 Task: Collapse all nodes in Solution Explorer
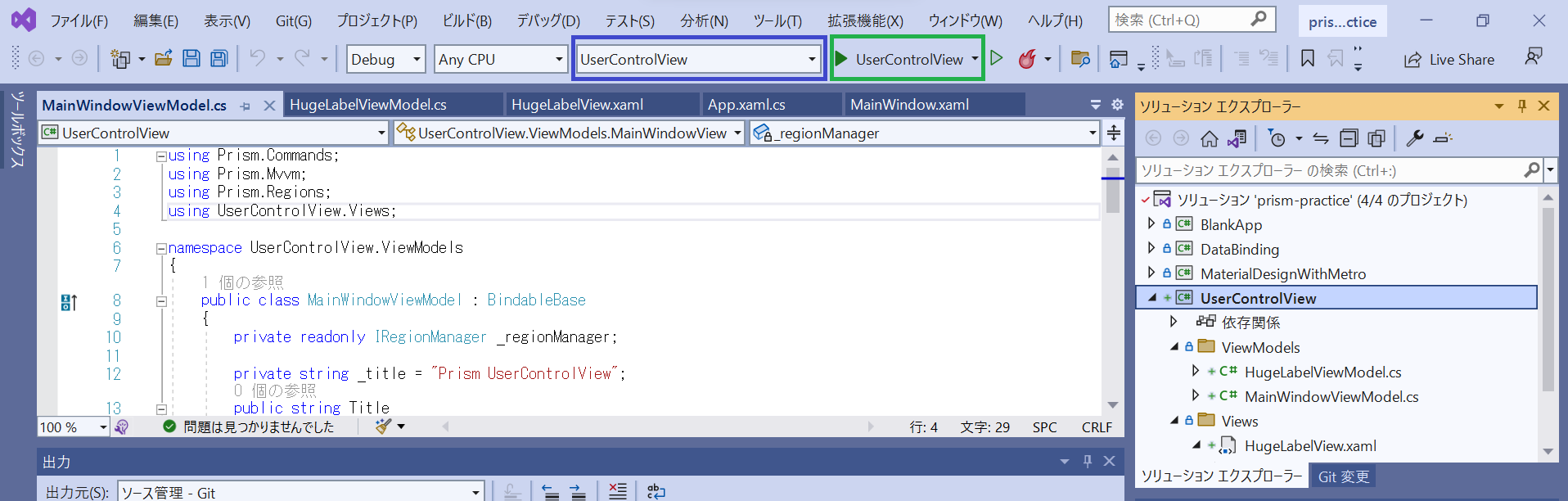1349,138
